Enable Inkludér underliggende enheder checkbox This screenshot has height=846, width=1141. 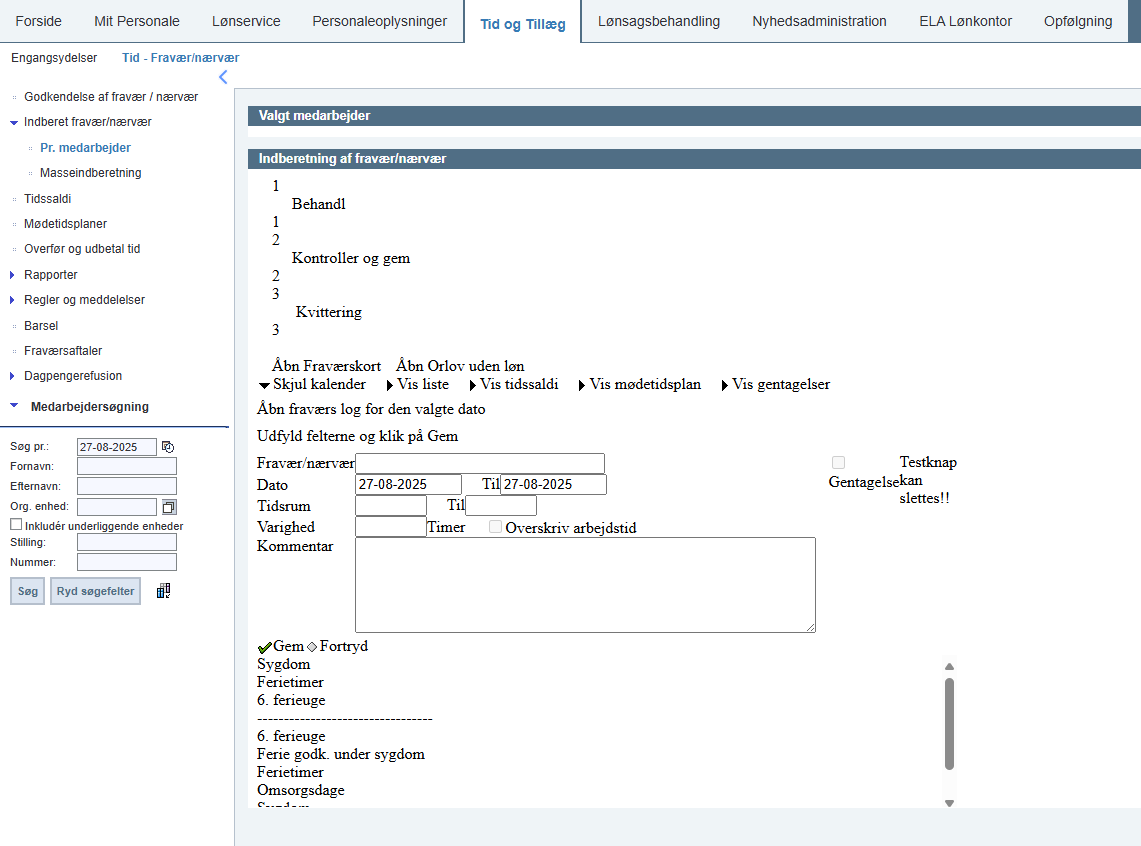point(16,524)
